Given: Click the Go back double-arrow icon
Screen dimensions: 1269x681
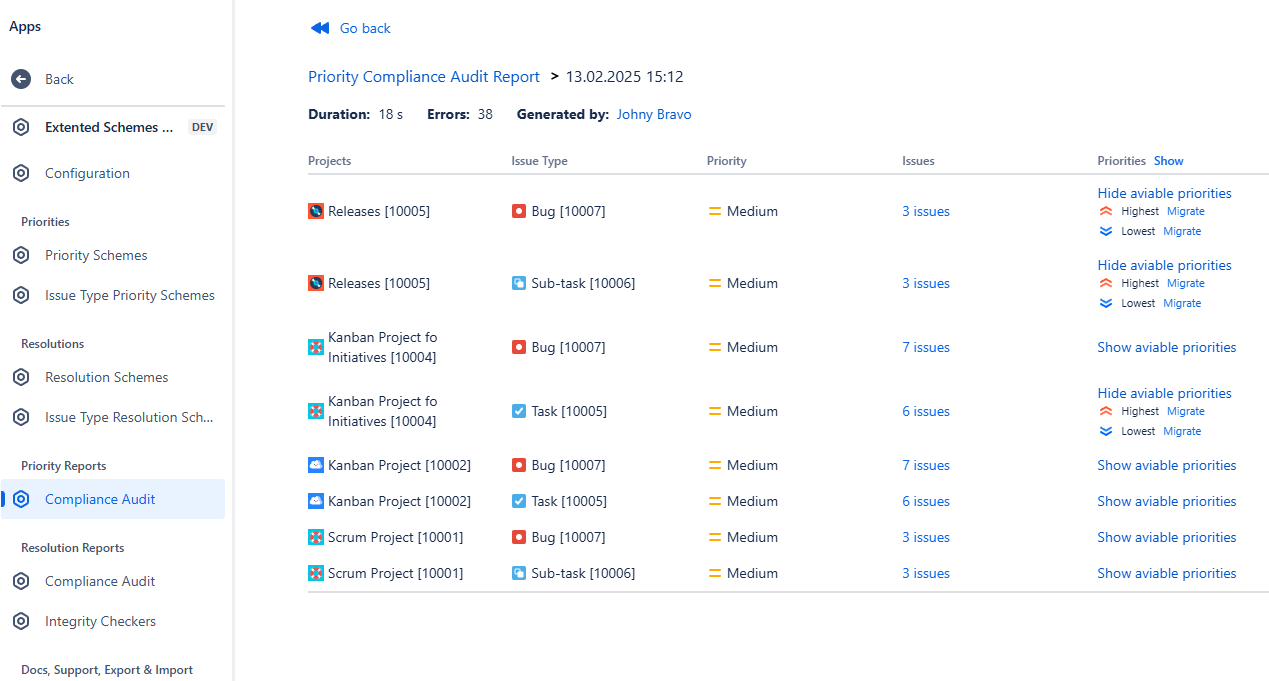Looking at the screenshot, I should click(320, 28).
